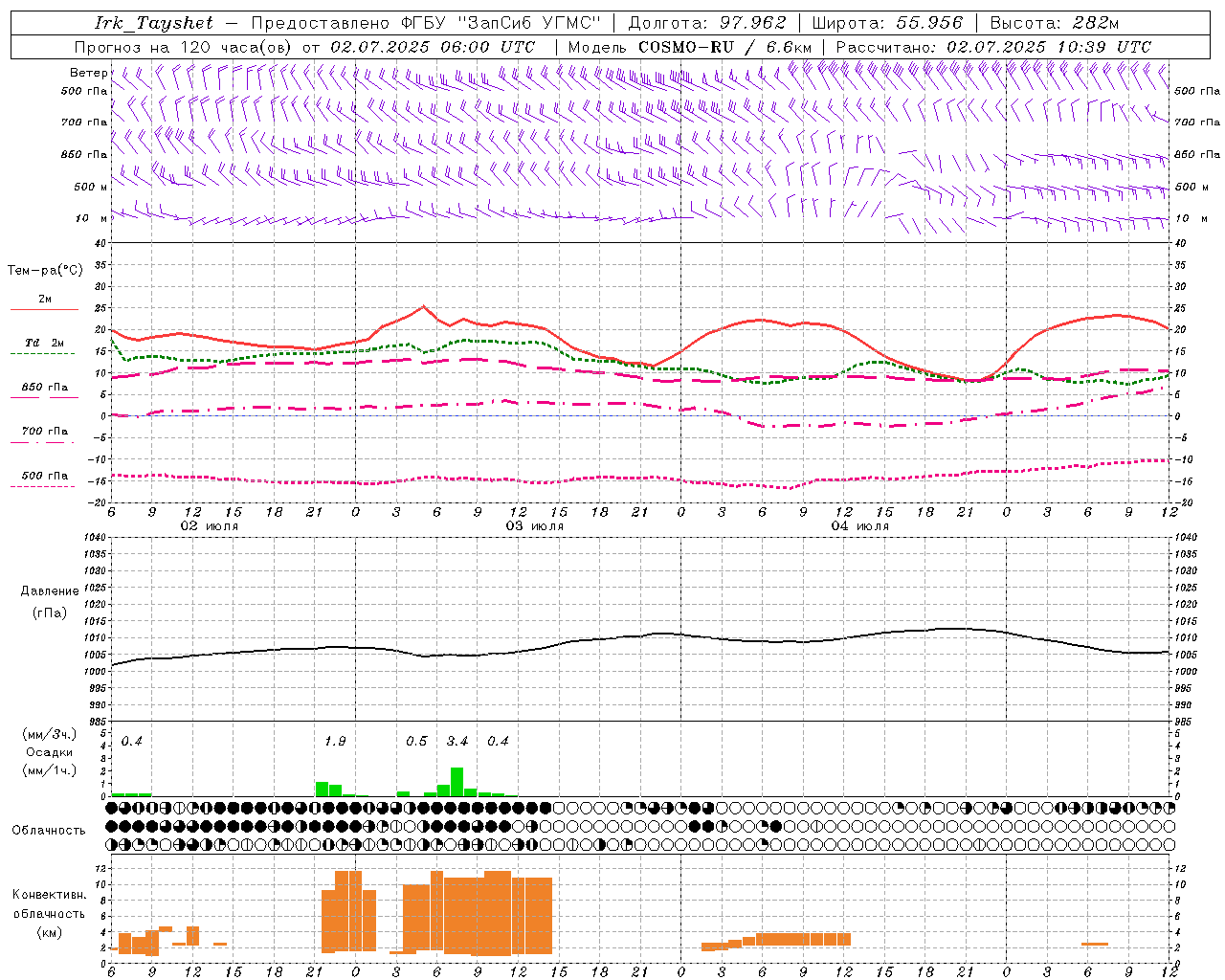The image size is (1225, 980).
Task: Click the Ветер wind panel label
Action: click(89, 73)
